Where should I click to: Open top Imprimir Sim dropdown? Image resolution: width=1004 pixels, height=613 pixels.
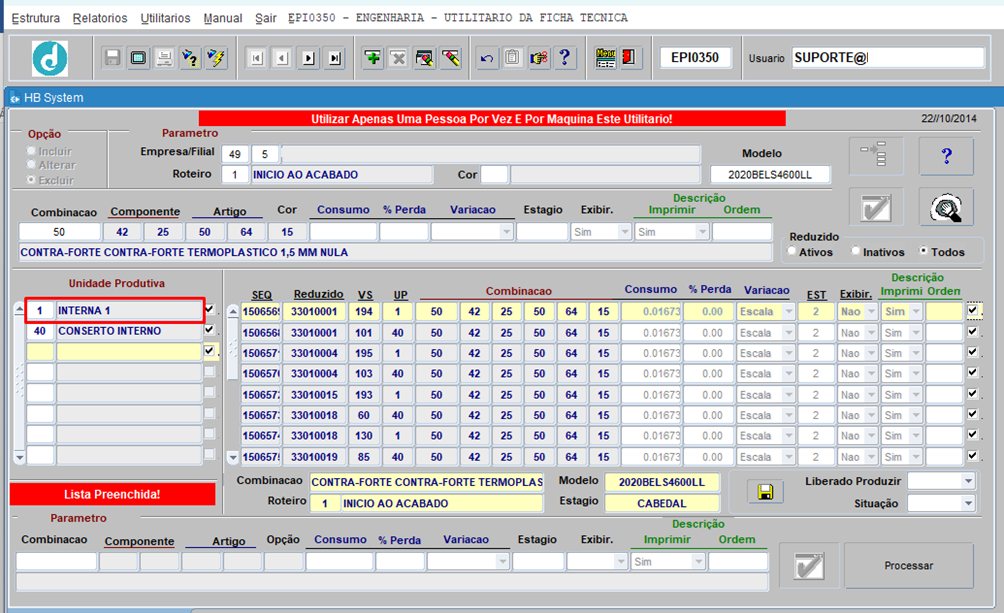pyautogui.click(x=702, y=232)
